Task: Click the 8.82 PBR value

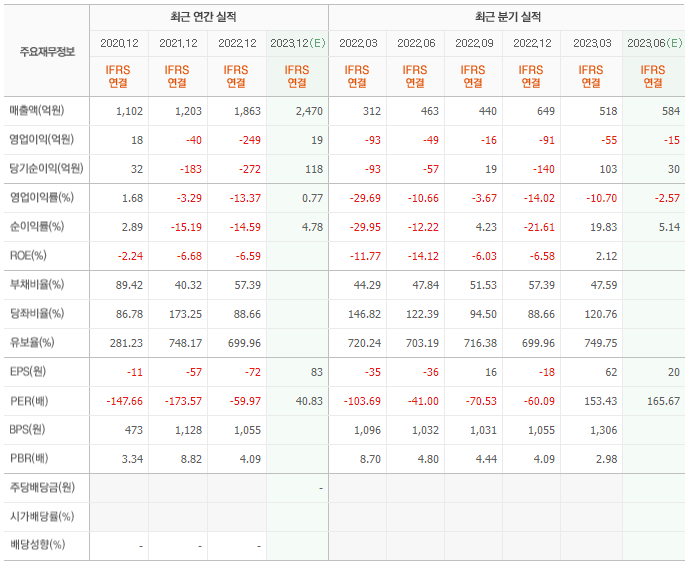Action: 191,459
